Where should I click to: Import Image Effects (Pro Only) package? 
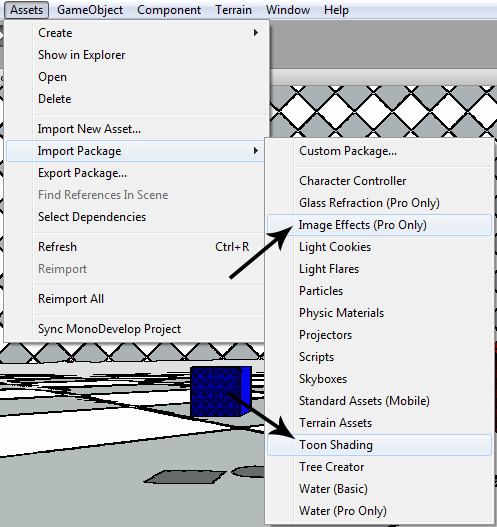tap(379, 225)
